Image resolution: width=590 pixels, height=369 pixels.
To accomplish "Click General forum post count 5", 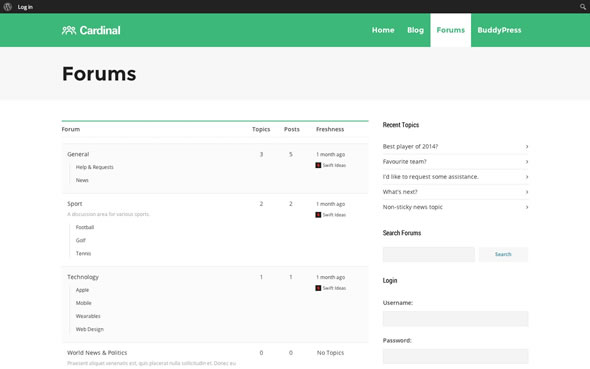I will [x=291, y=154].
